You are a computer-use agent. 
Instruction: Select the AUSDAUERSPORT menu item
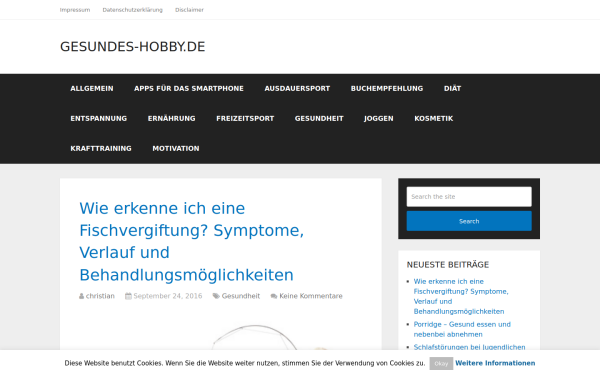(297, 88)
